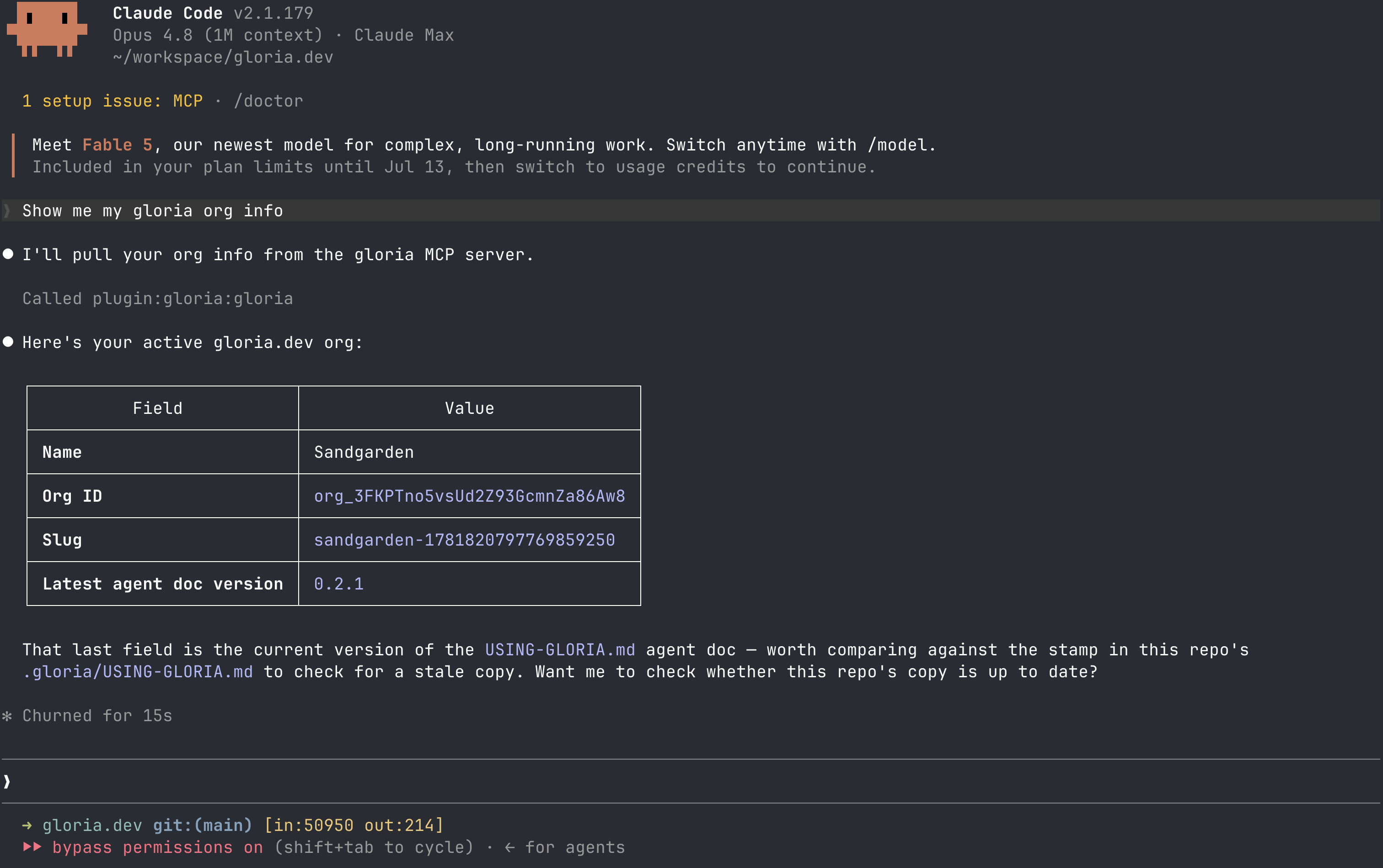This screenshot has width=1383, height=868.
Task: Click the Claude Code pixel mascot logo
Action: [47, 29]
